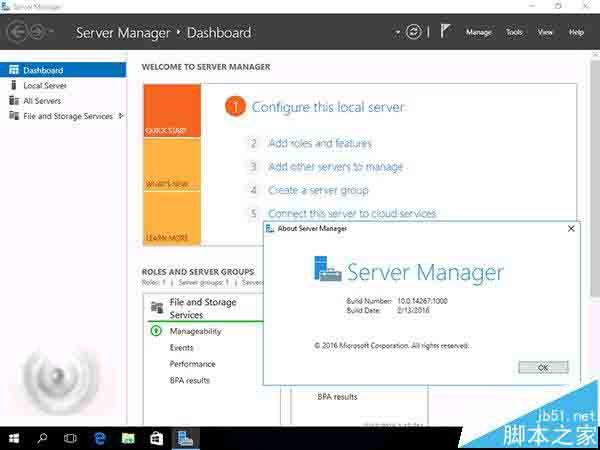
Task: Expand File and Storage Services arrow
Action: coord(121,116)
